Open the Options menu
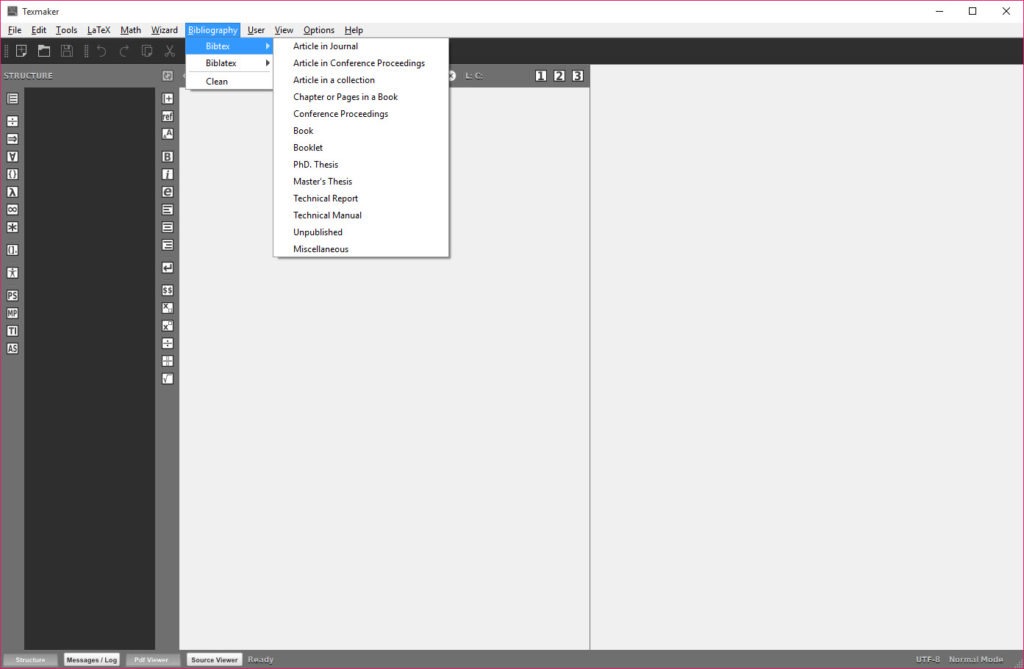 [319, 30]
